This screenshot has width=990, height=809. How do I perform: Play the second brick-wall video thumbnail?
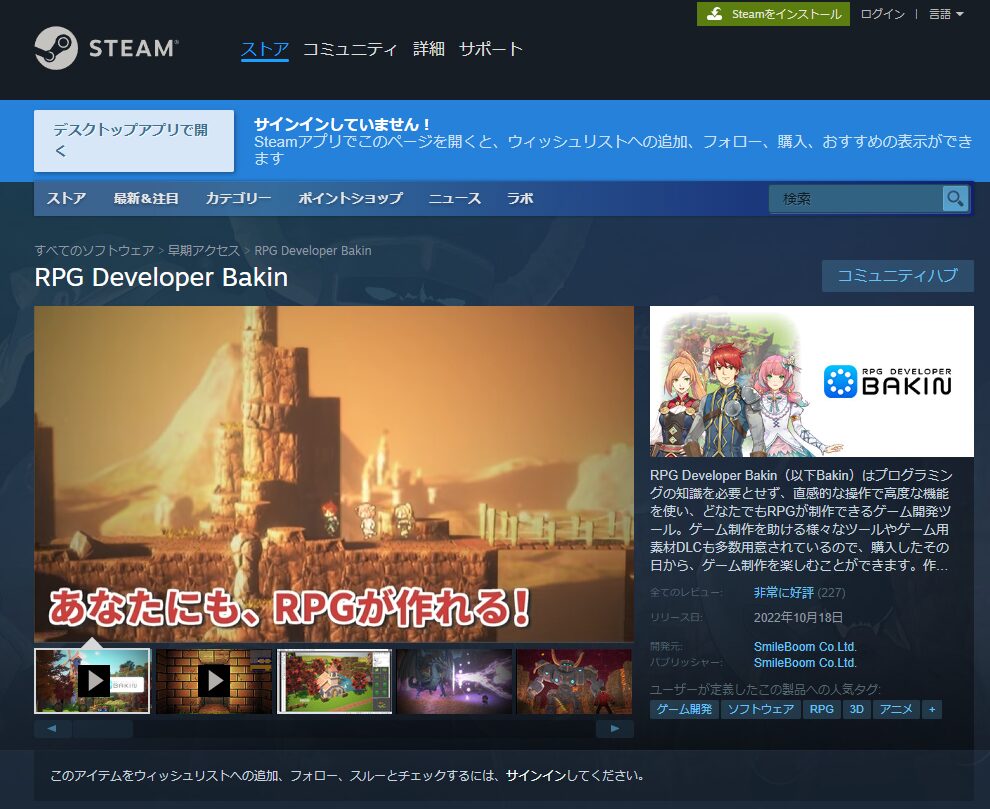click(x=213, y=681)
